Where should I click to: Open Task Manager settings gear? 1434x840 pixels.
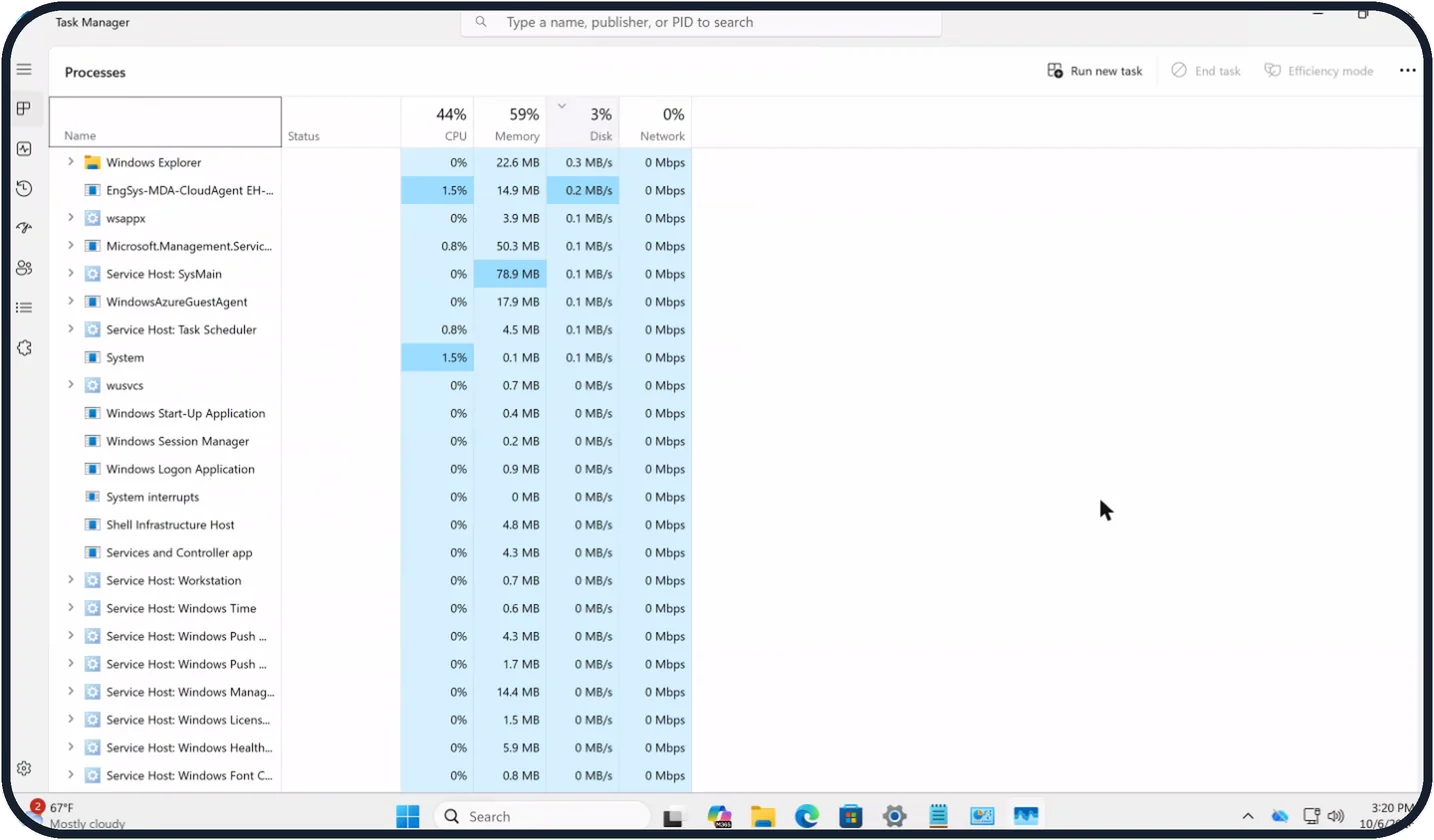pyautogui.click(x=24, y=768)
